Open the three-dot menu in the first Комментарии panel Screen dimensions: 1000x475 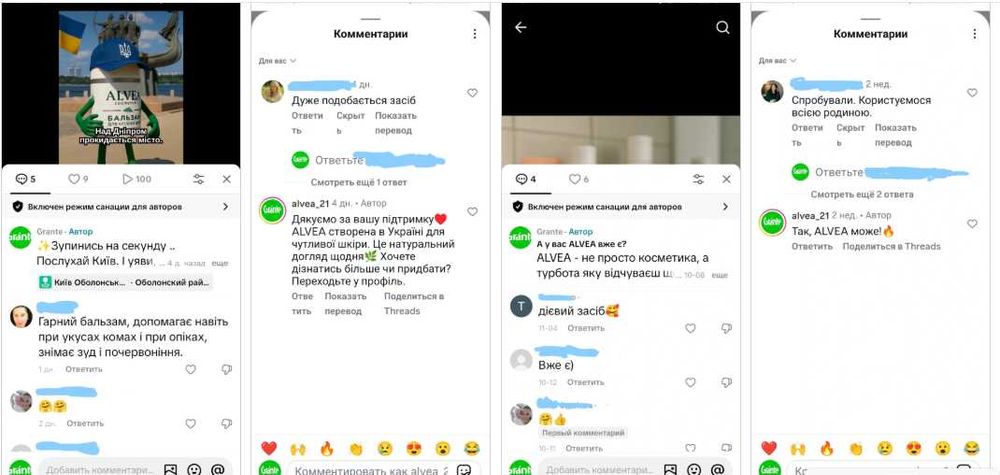(x=474, y=34)
